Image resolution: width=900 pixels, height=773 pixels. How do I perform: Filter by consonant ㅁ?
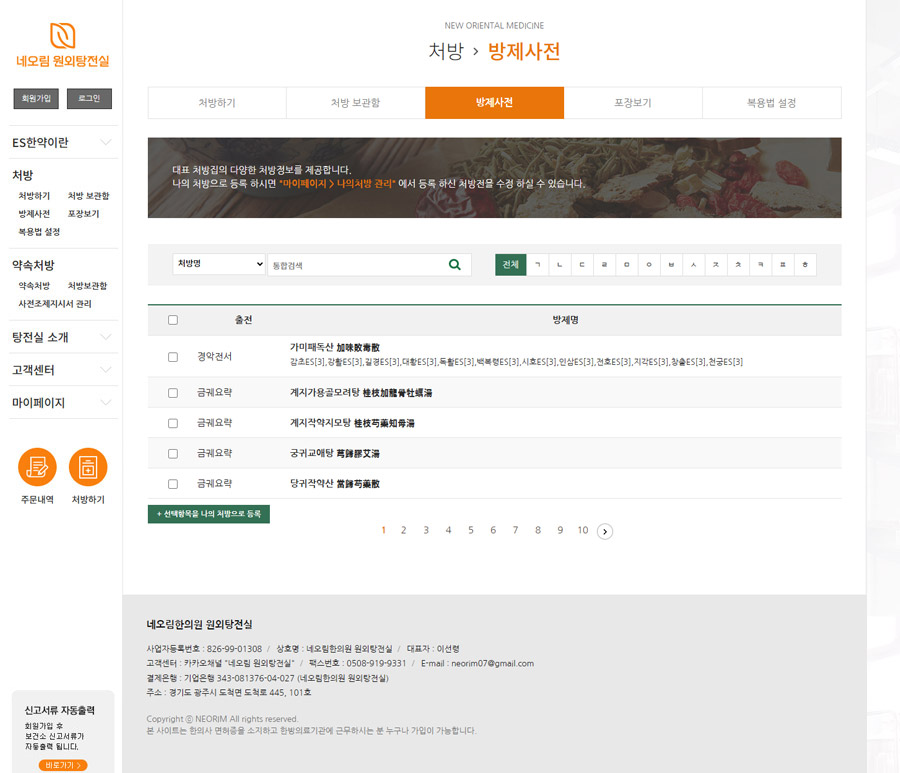(627, 265)
